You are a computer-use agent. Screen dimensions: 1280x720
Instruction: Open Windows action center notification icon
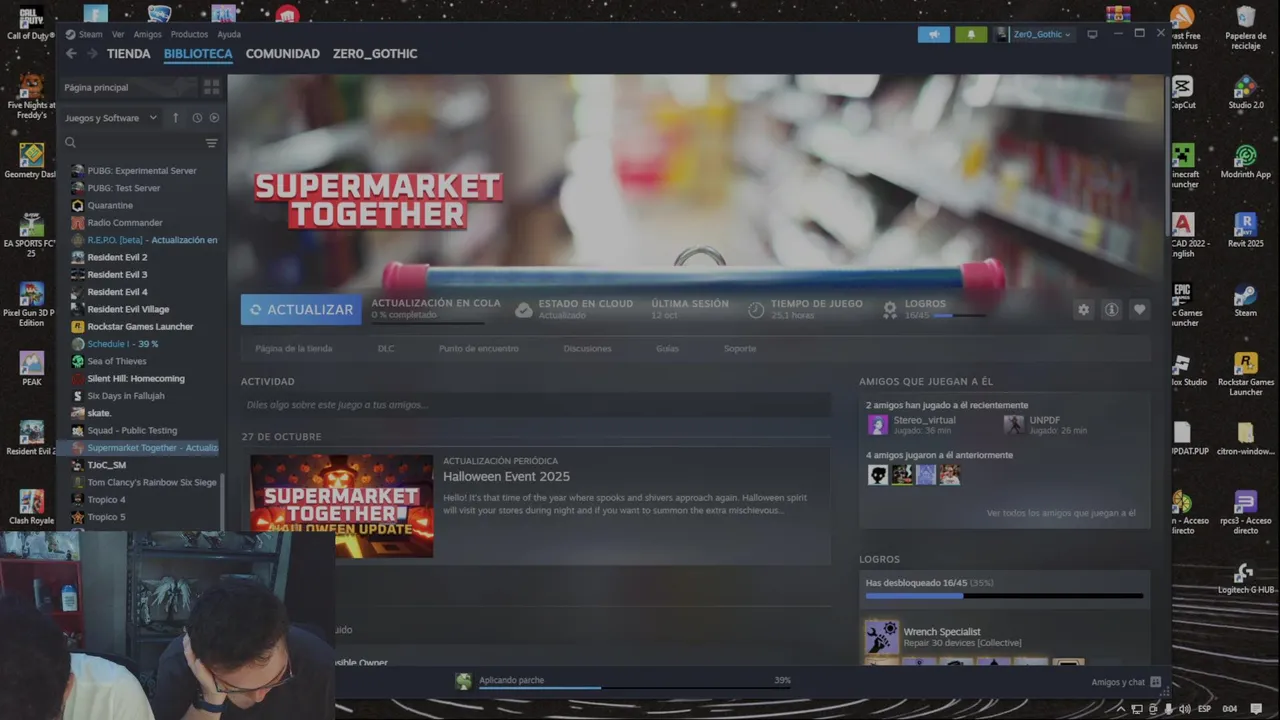[1256, 709]
